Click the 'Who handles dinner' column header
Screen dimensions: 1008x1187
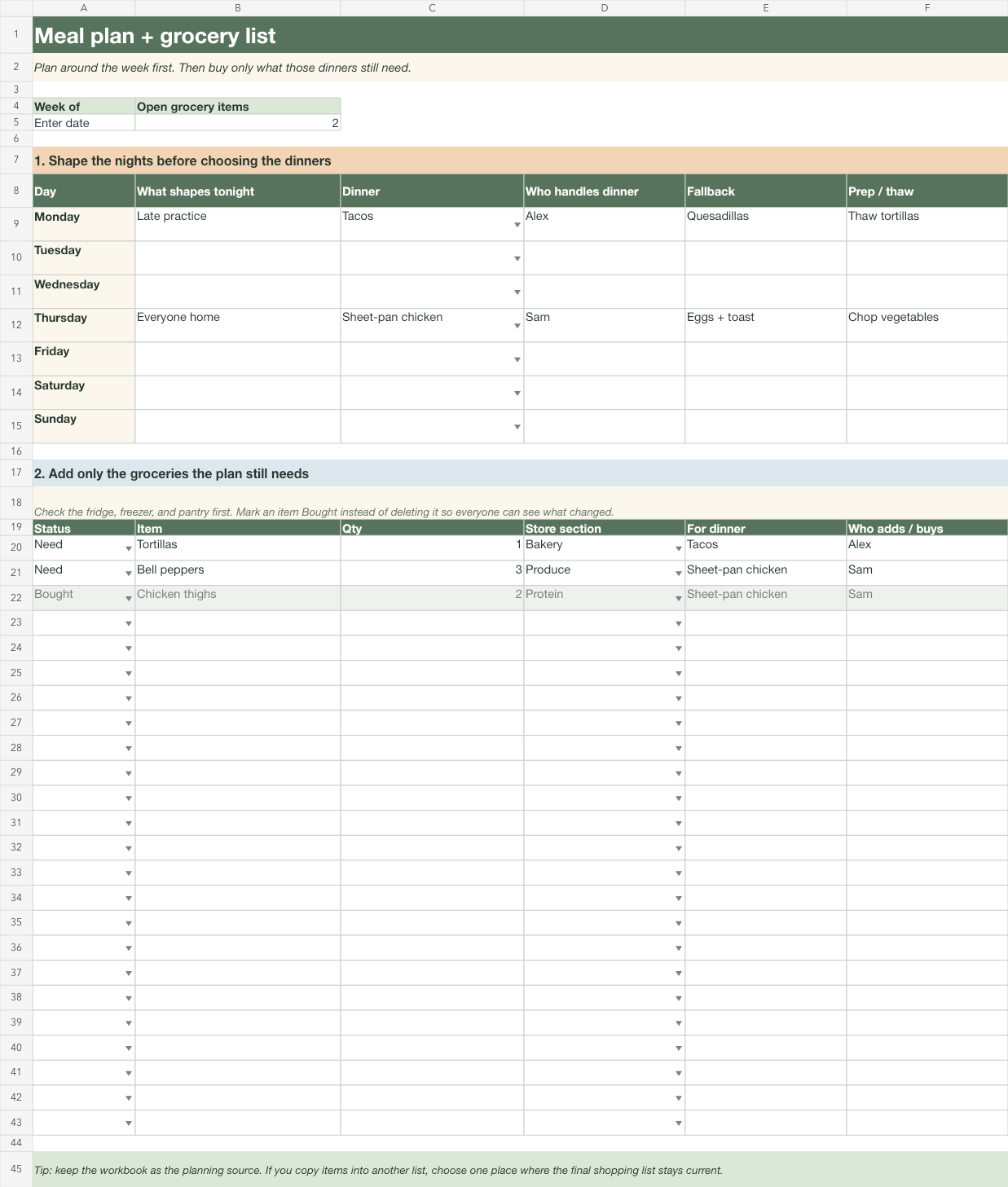(x=605, y=191)
